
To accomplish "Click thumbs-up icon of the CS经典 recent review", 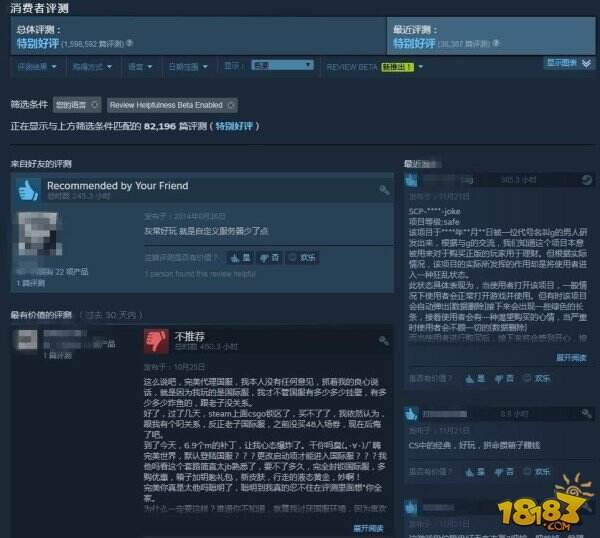I will (x=411, y=414).
